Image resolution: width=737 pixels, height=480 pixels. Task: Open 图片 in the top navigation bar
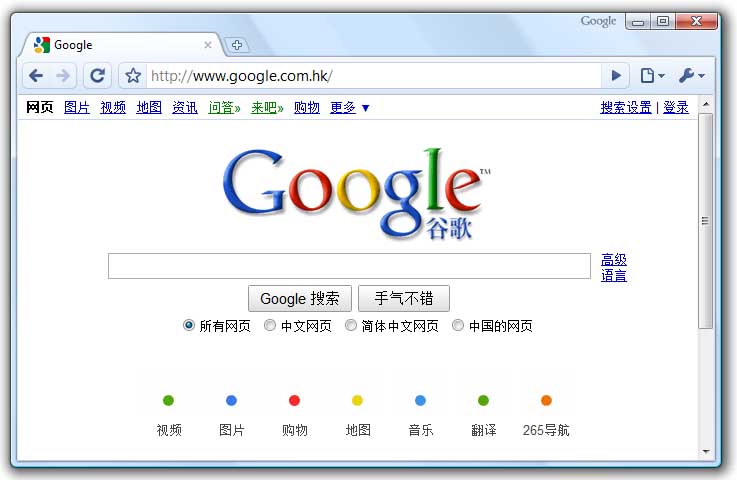(x=77, y=108)
